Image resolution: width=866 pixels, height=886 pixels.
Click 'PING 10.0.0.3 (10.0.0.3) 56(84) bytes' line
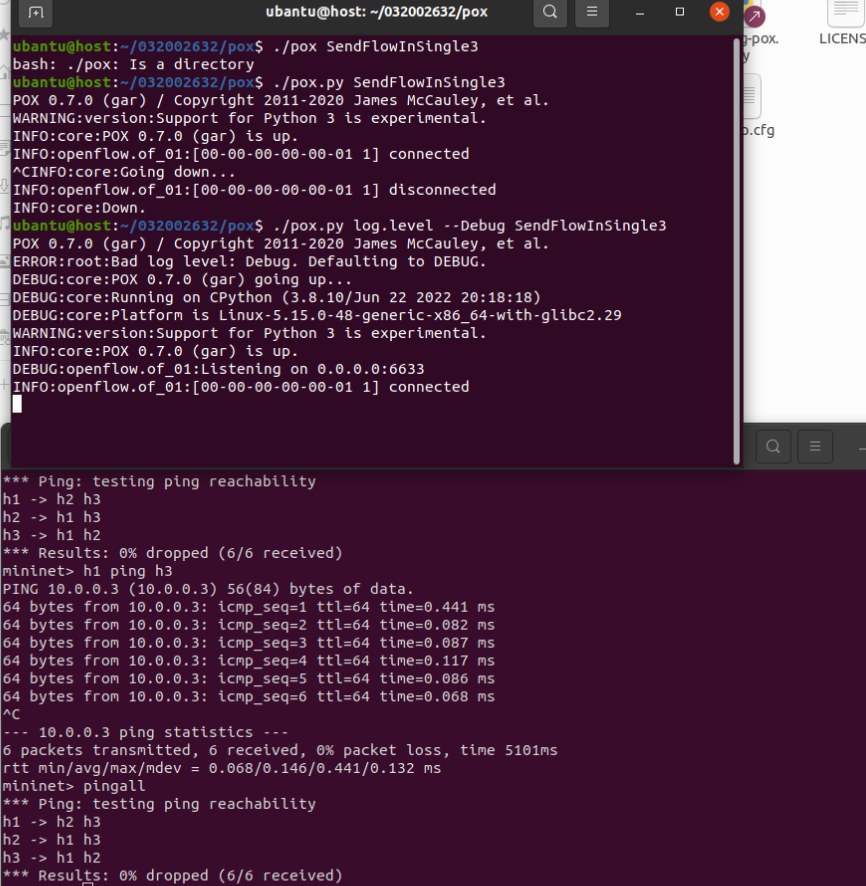[208, 589]
